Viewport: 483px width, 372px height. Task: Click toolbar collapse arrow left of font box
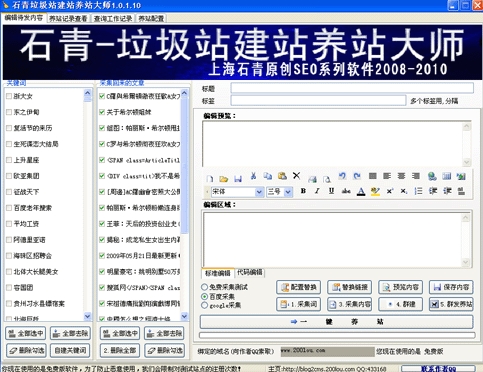pyautogui.click(x=207, y=192)
